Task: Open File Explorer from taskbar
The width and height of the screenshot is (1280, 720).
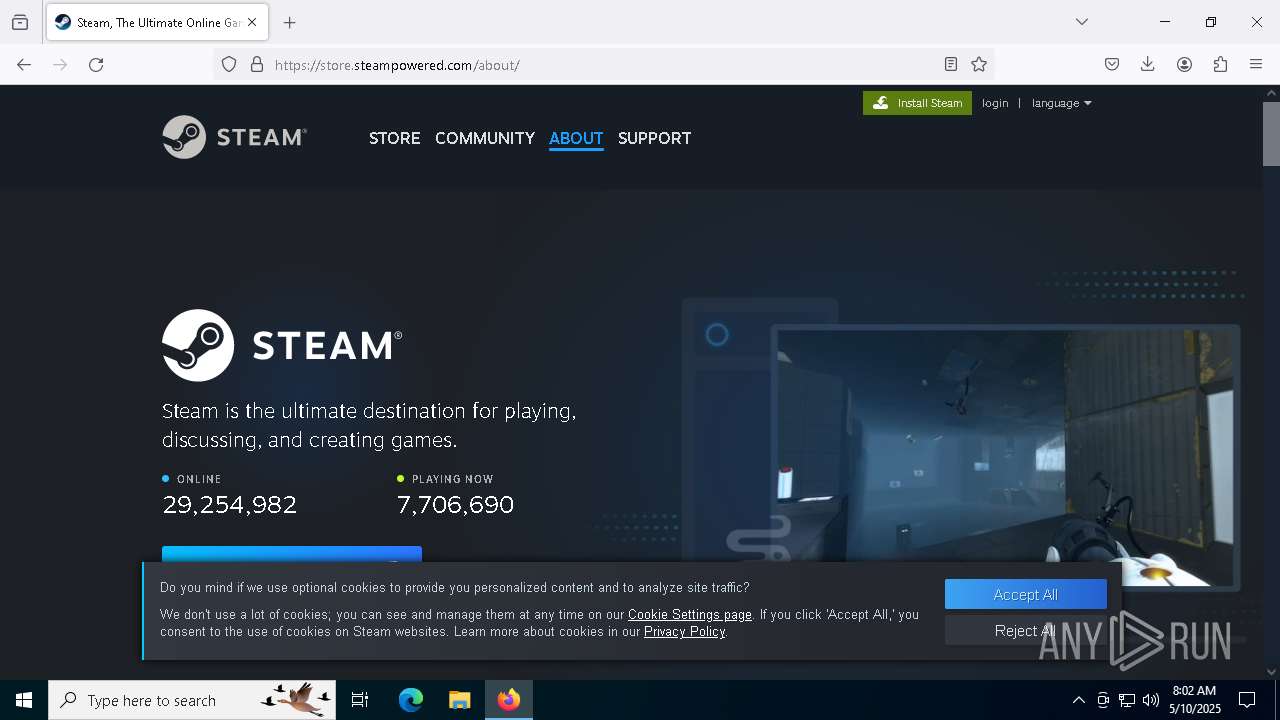Action: coord(459,700)
